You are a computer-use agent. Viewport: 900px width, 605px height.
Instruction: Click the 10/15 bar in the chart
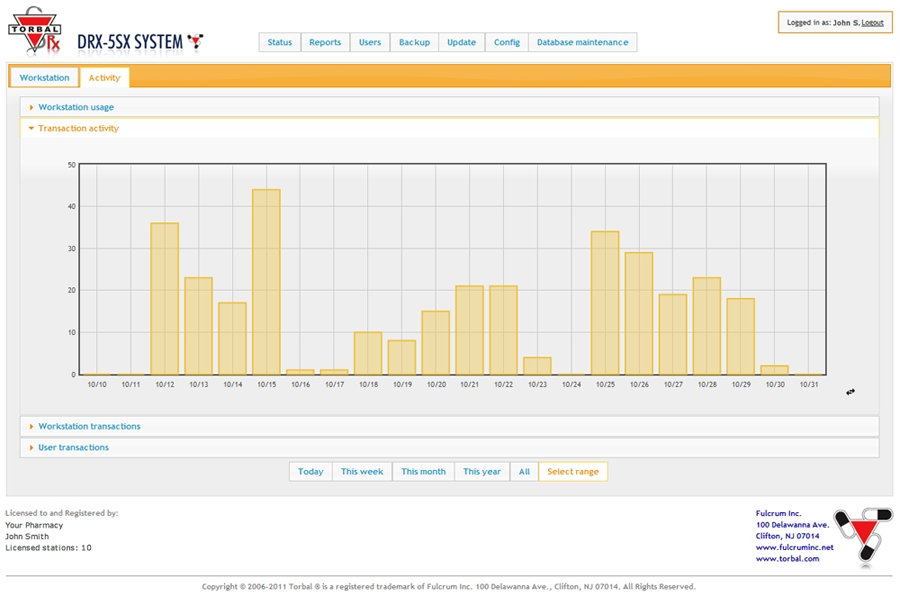coord(266,282)
